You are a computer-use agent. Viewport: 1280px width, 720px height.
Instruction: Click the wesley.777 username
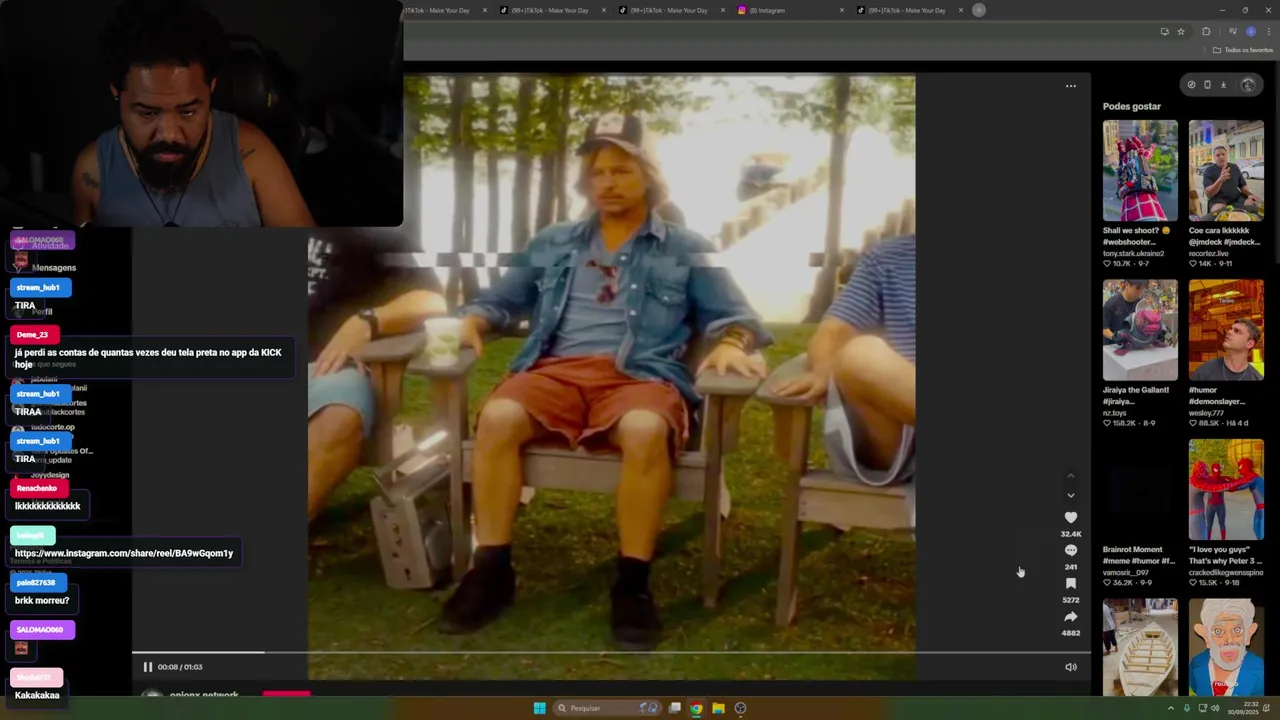click(x=1207, y=413)
